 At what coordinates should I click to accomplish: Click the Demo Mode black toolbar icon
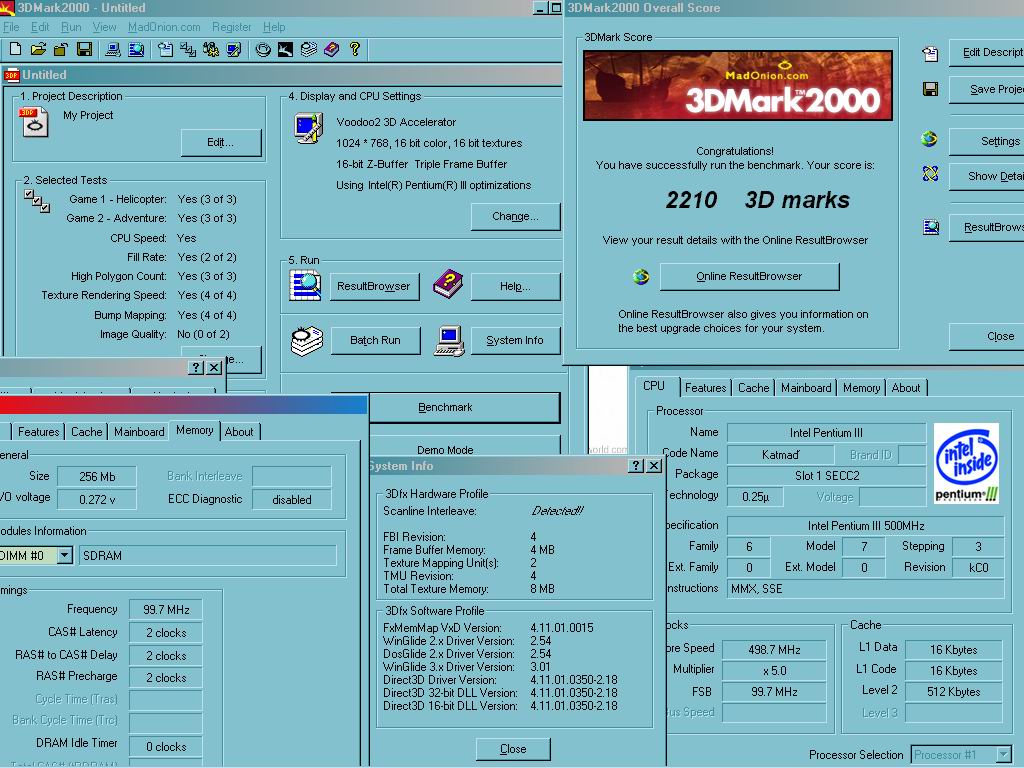[x=285, y=49]
